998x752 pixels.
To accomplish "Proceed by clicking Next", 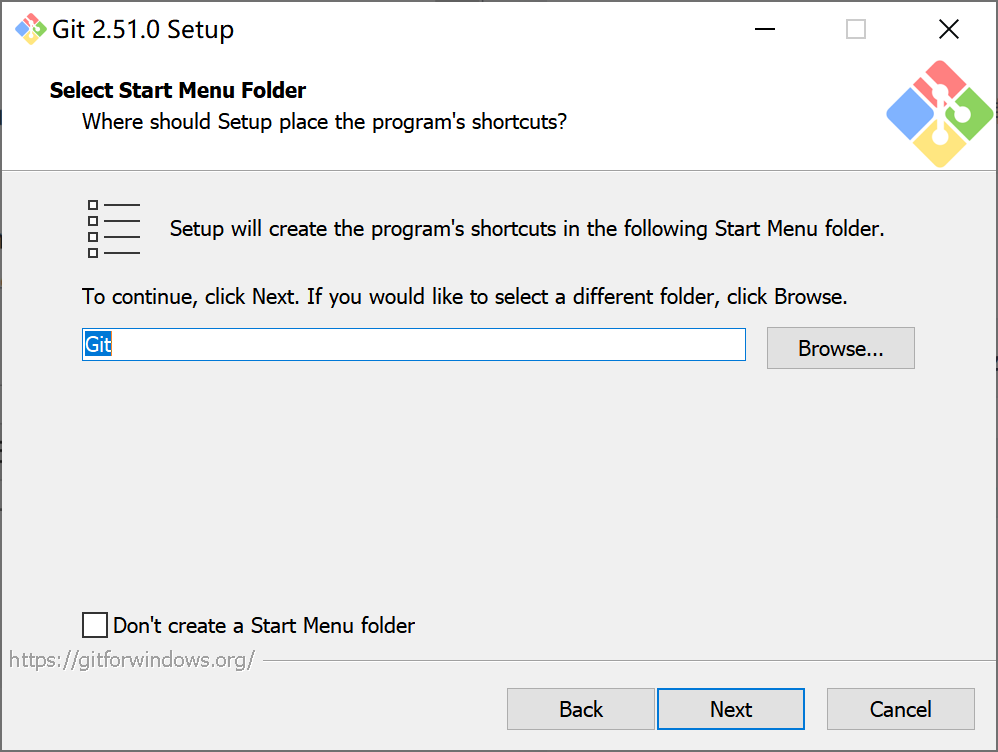I will click(731, 709).
